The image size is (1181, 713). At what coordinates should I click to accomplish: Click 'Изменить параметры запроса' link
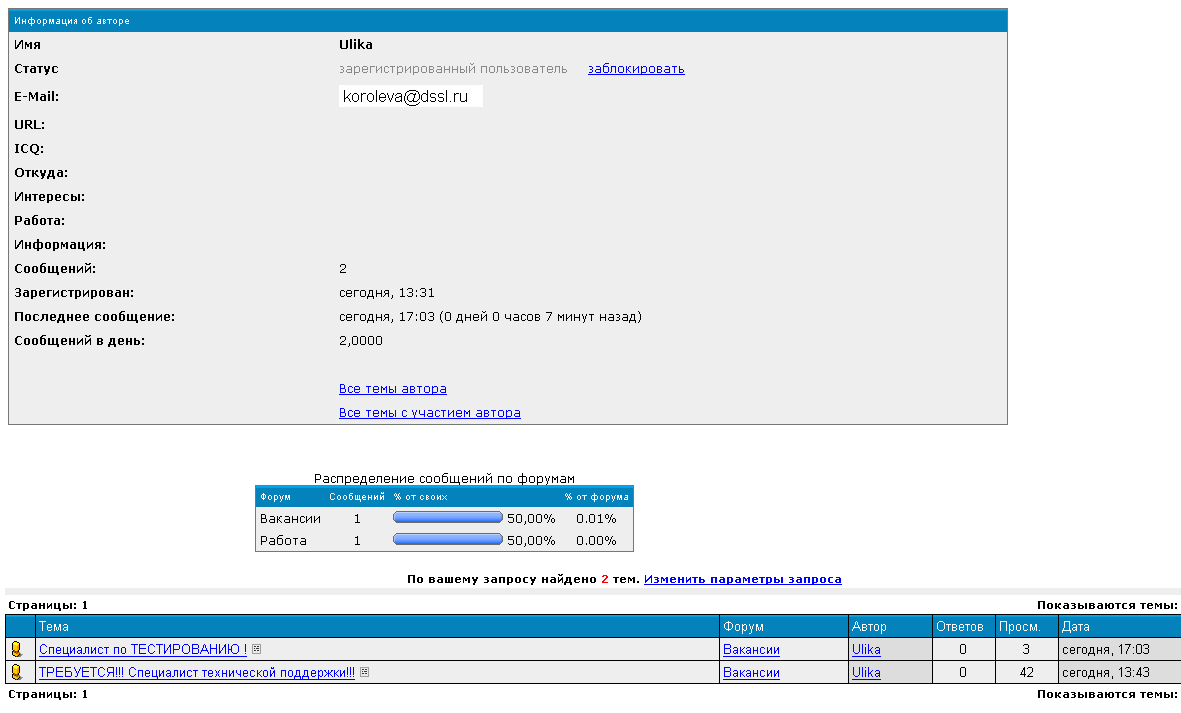tap(742, 579)
